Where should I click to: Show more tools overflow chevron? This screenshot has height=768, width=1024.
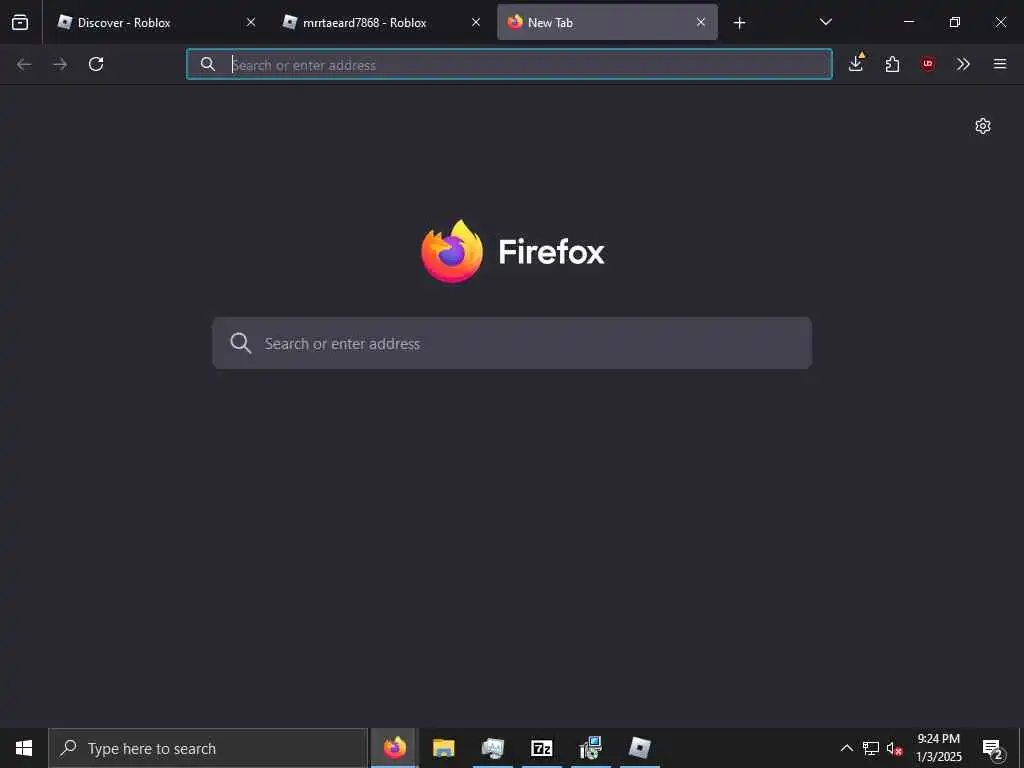(963, 64)
